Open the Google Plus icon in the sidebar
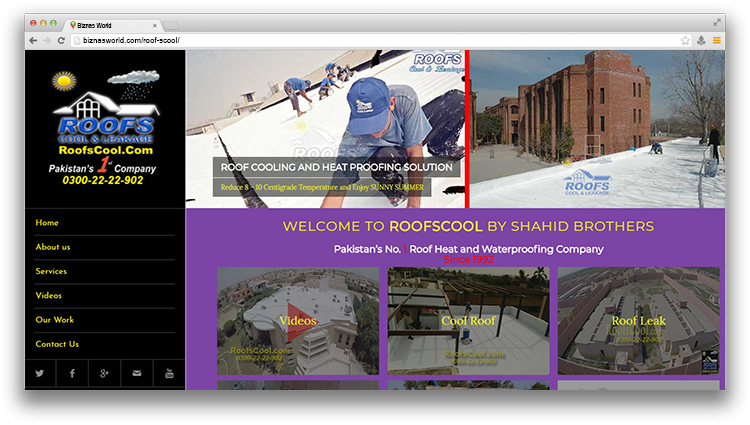The height and width of the screenshot is (425, 750). pos(104,373)
